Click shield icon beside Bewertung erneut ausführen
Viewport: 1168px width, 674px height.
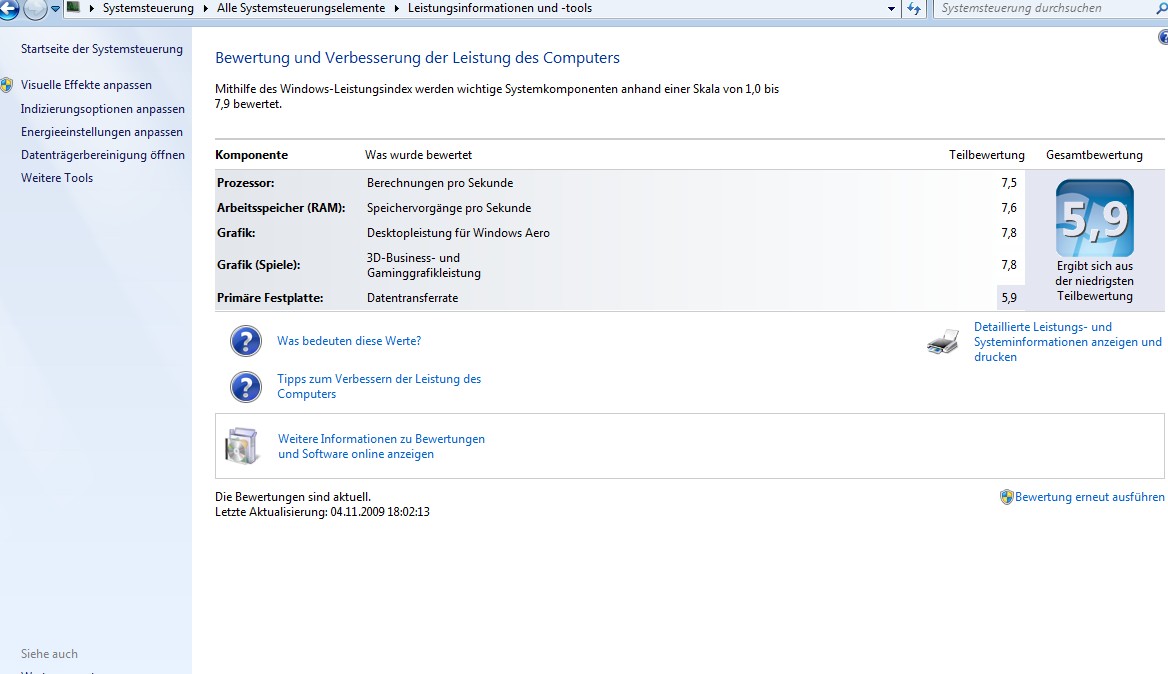pyautogui.click(x=1006, y=497)
